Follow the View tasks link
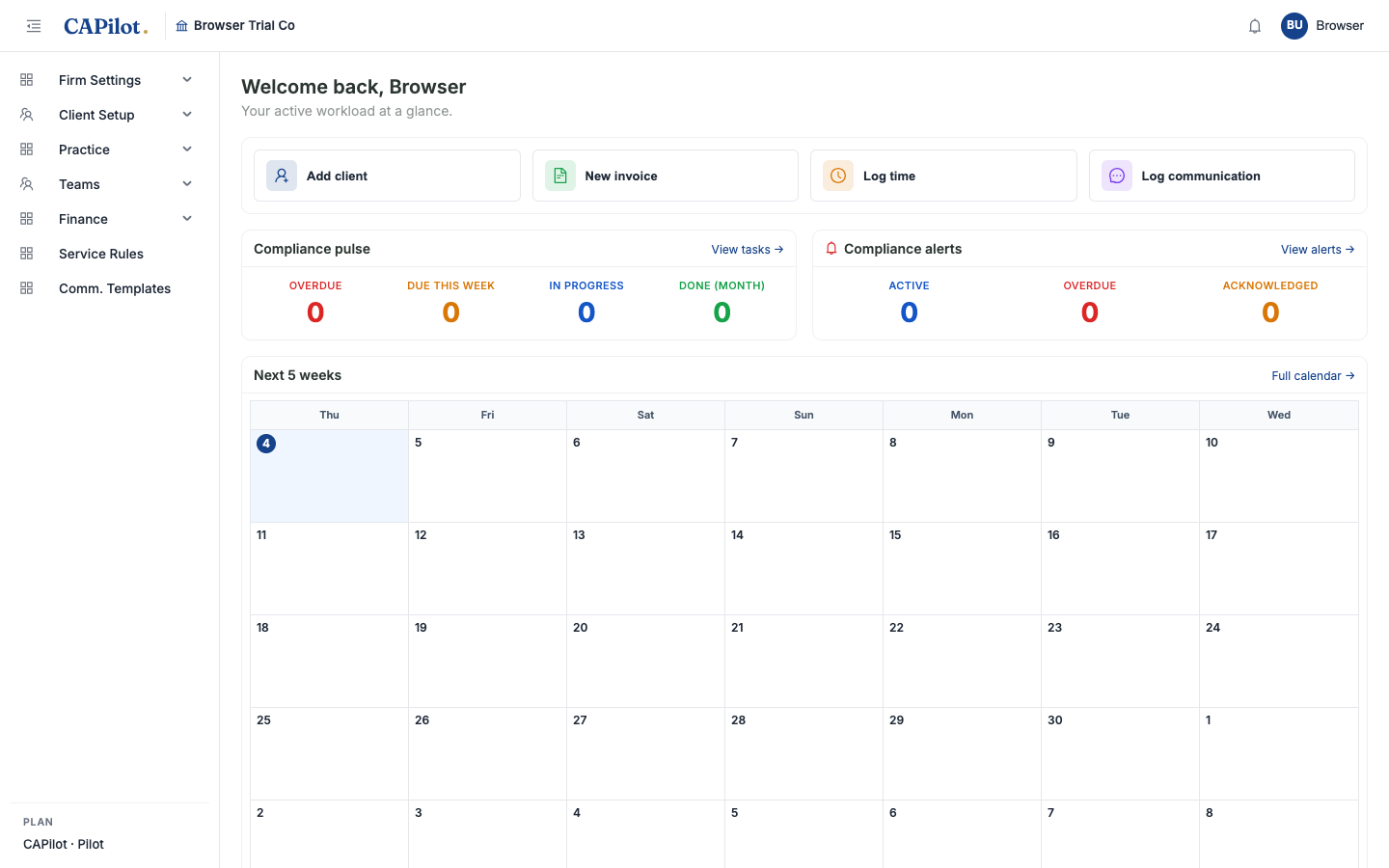The image size is (1389, 868). click(x=748, y=249)
